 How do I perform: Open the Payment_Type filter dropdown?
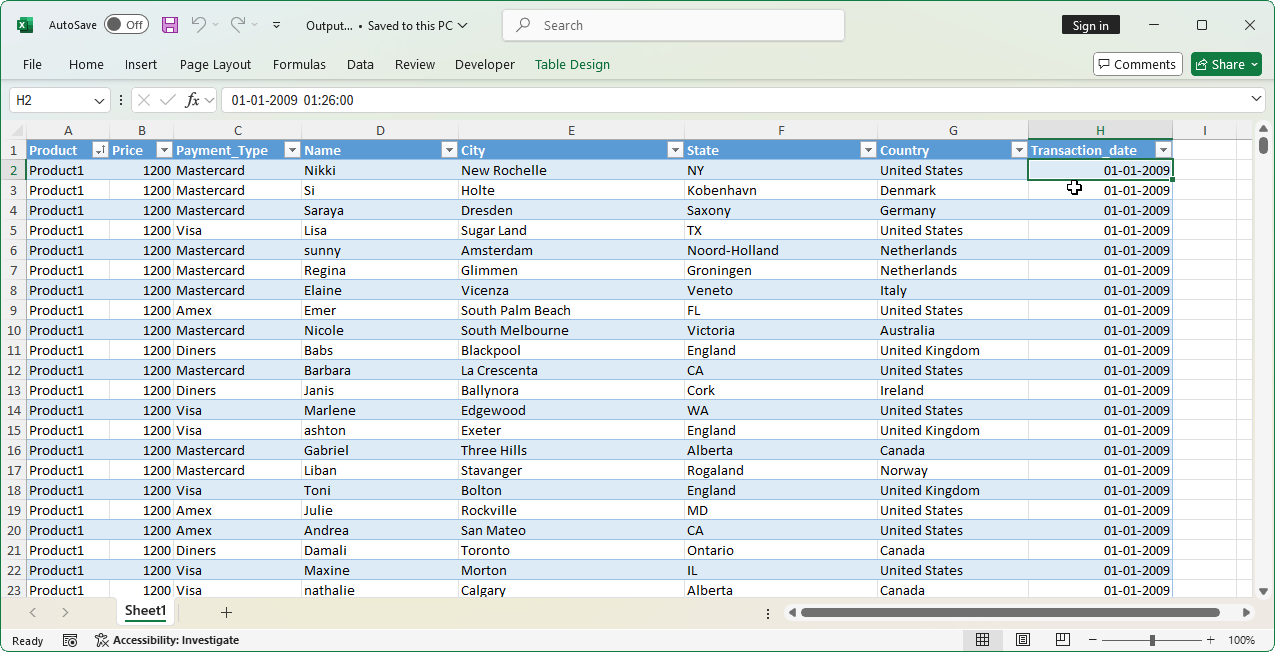pyautogui.click(x=292, y=150)
